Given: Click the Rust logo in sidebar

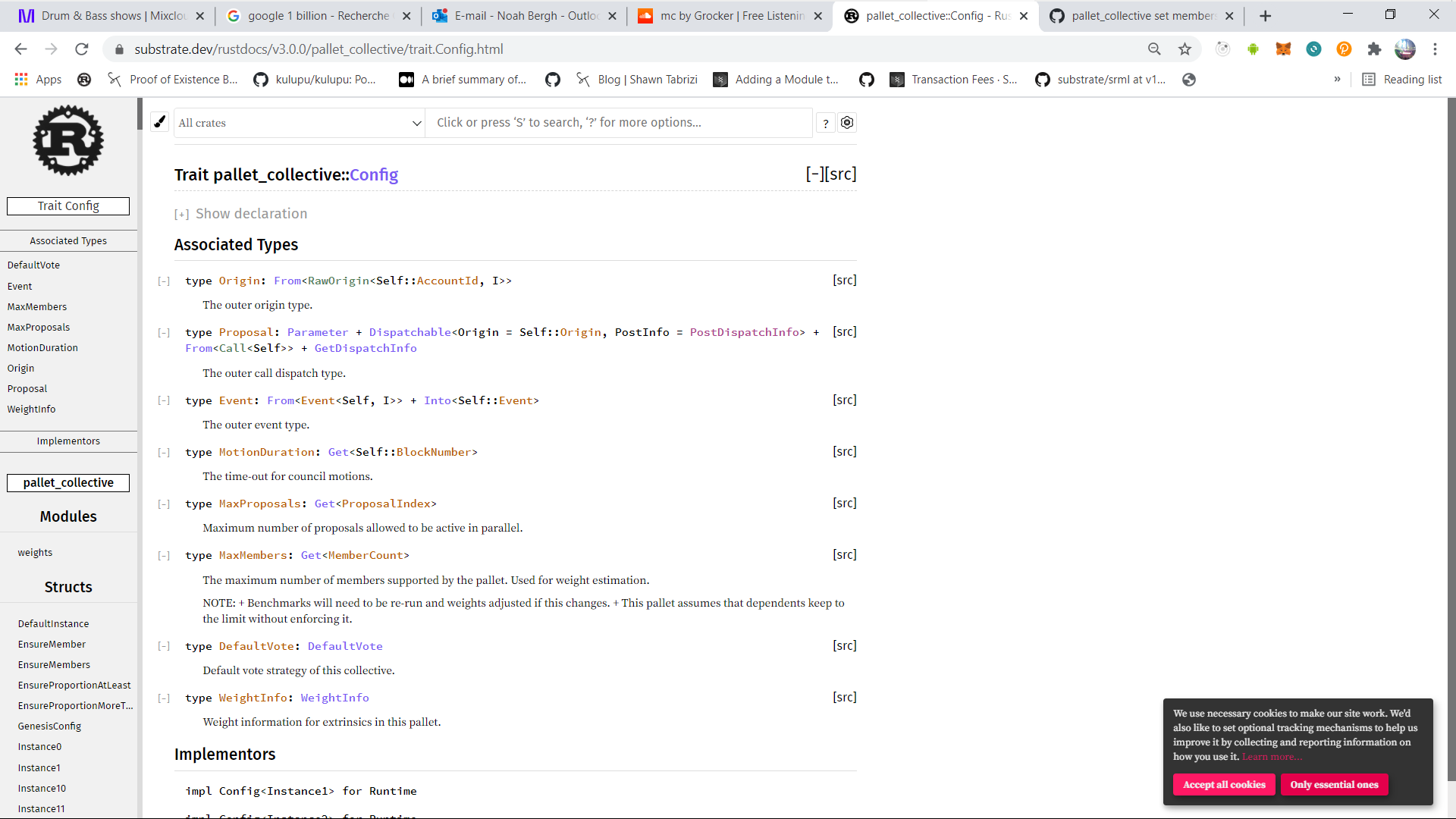Looking at the screenshot, I should coord(68,141).
